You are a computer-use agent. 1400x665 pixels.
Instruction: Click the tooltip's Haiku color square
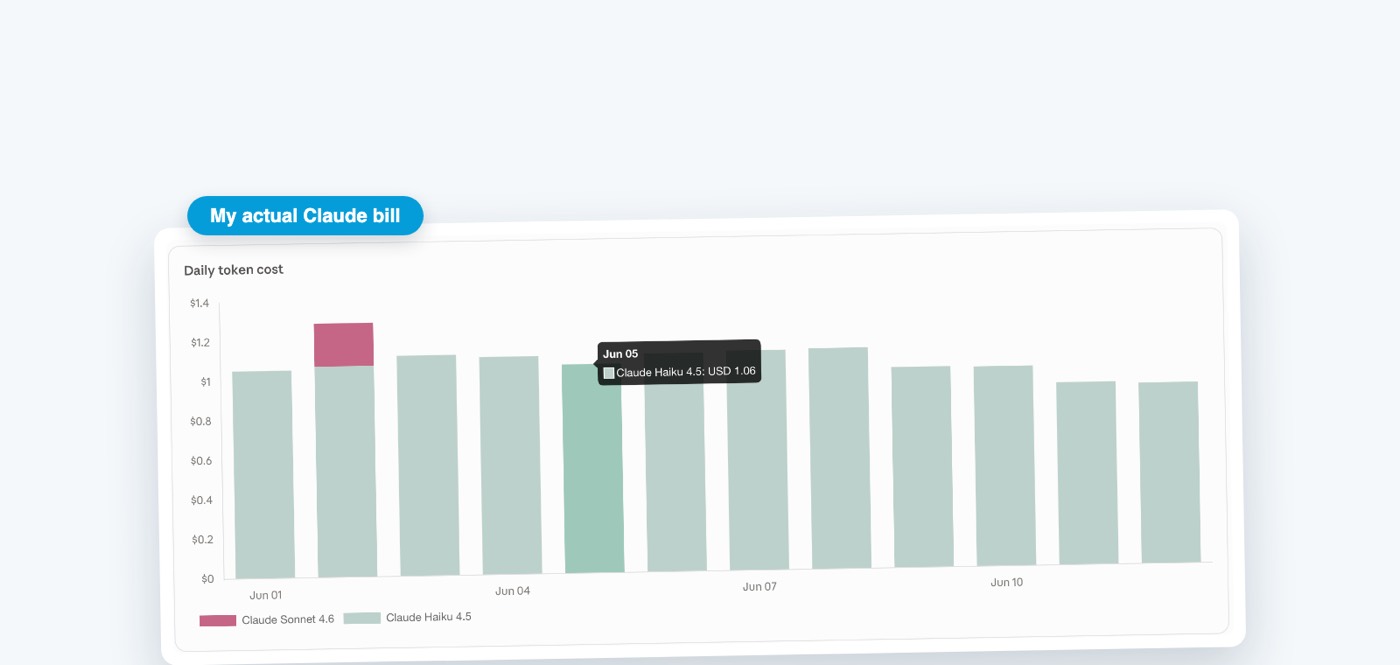point(609,373)
